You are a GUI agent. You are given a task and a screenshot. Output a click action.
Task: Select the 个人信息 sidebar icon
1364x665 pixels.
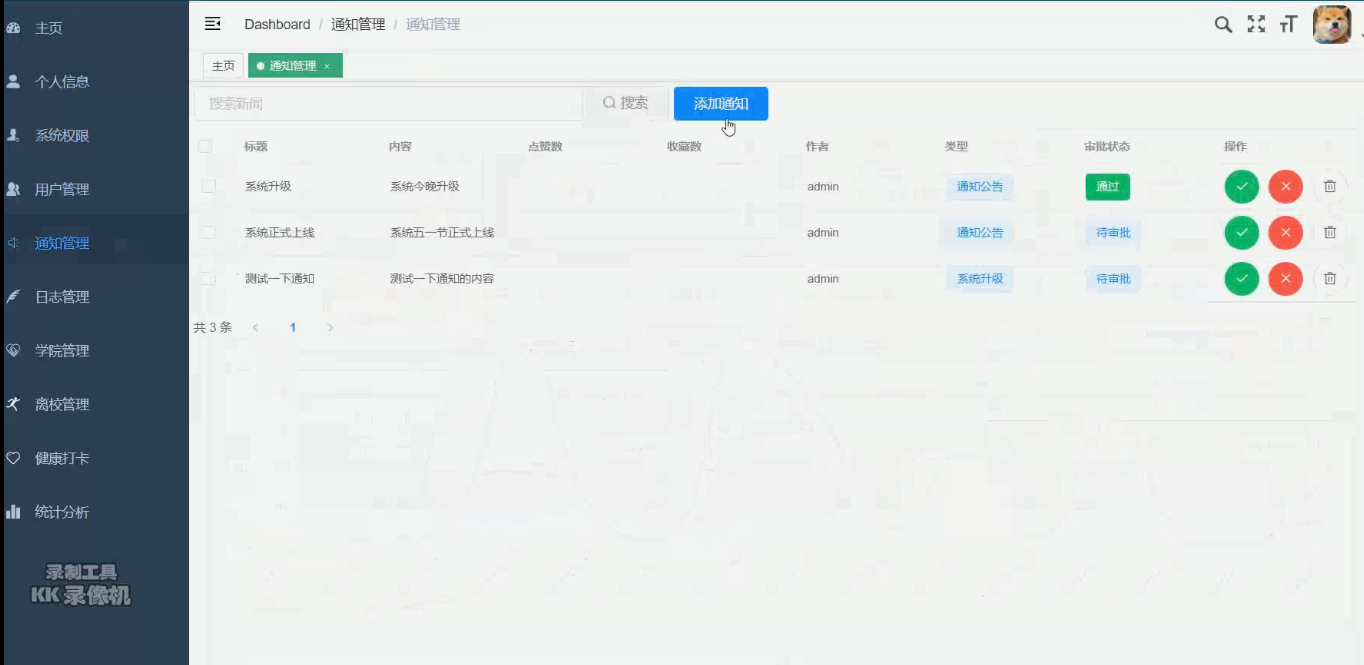12,81
